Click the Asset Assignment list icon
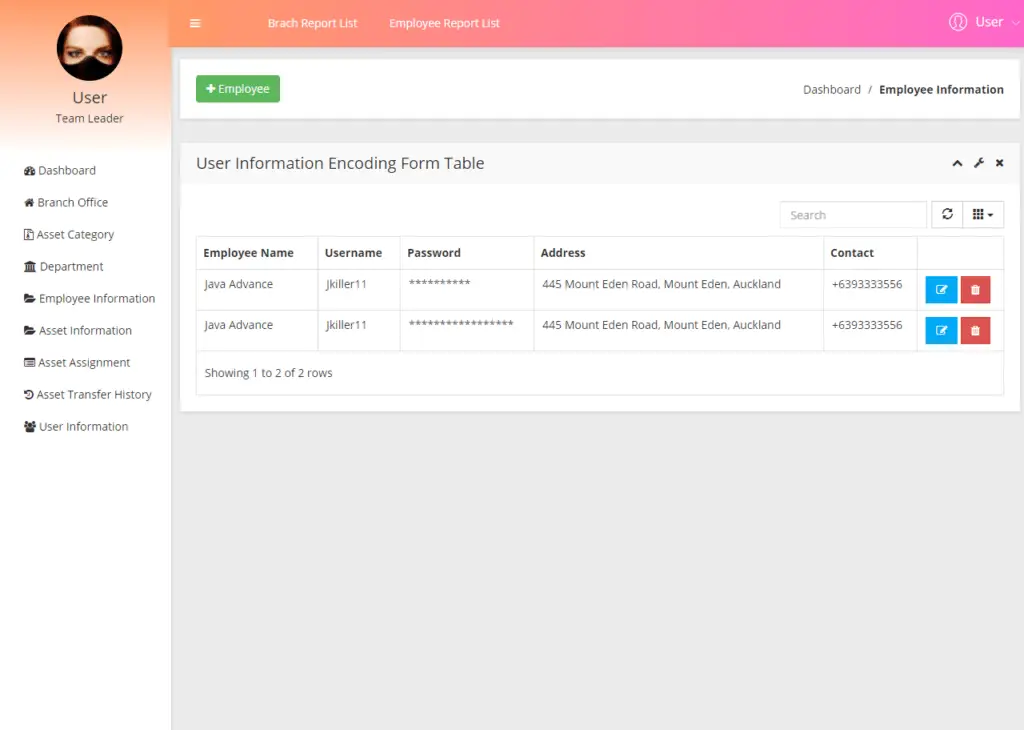 tap(28, 362)
